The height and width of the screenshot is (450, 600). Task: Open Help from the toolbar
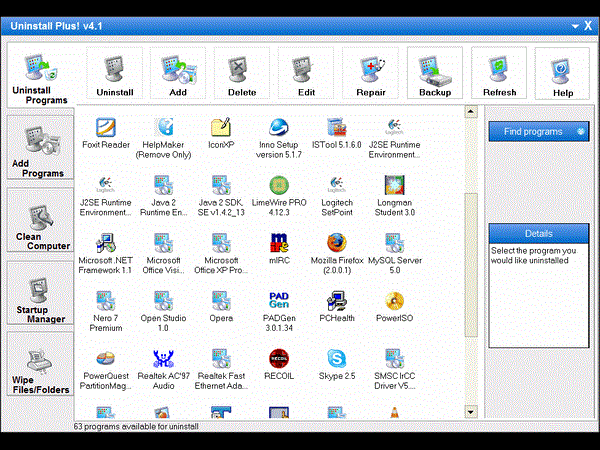(563, 75)
